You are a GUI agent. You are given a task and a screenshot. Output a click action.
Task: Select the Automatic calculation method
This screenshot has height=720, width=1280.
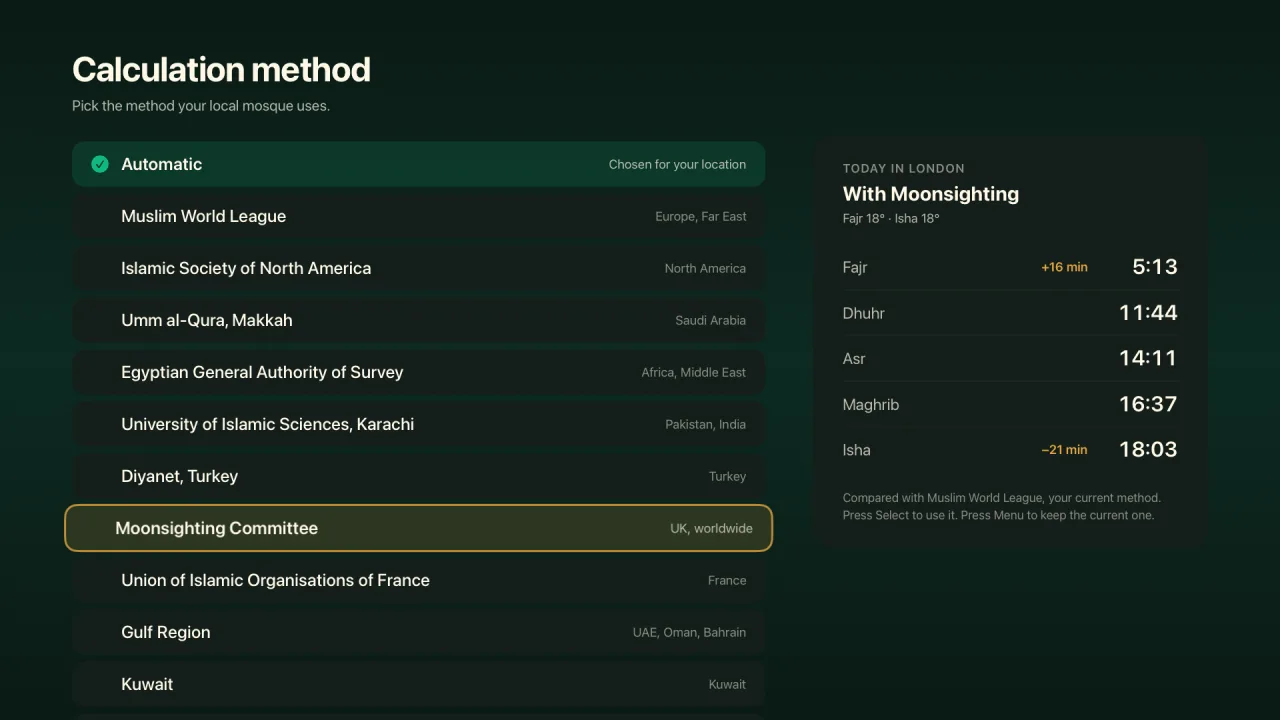pos(418,164)
